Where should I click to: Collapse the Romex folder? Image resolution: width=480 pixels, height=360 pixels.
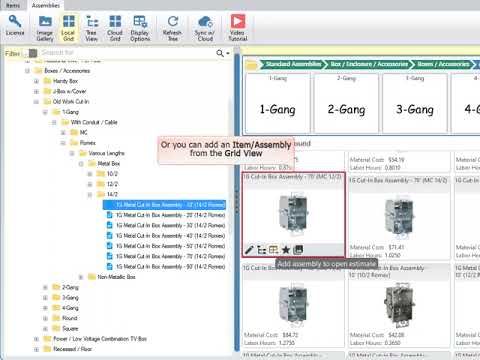63,143
